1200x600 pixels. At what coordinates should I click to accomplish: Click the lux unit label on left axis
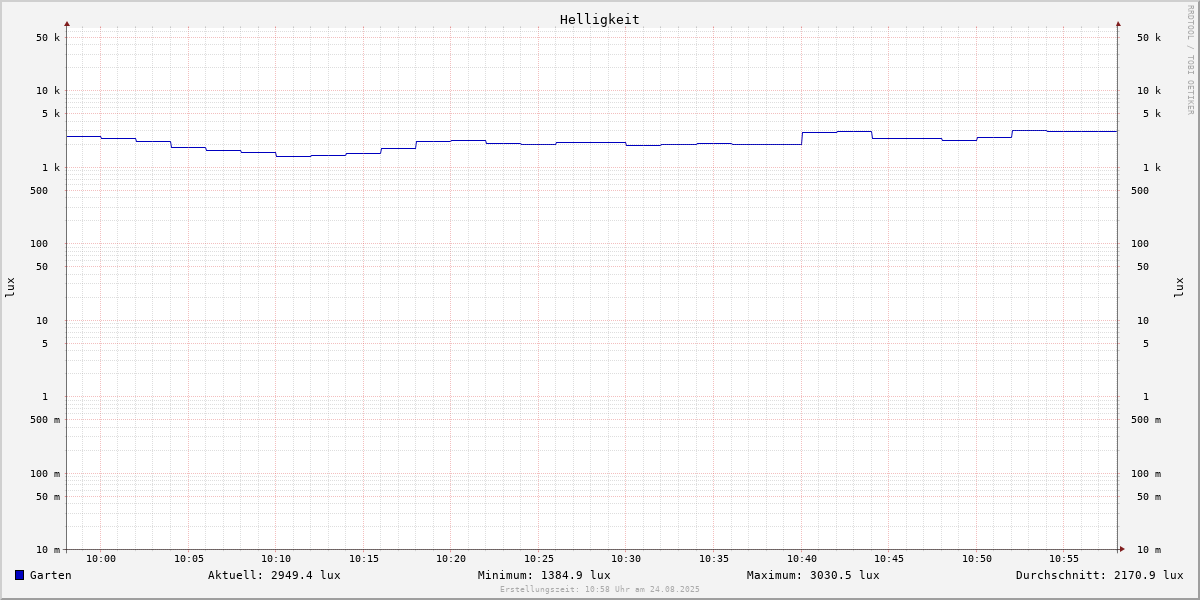coord(10,288)
